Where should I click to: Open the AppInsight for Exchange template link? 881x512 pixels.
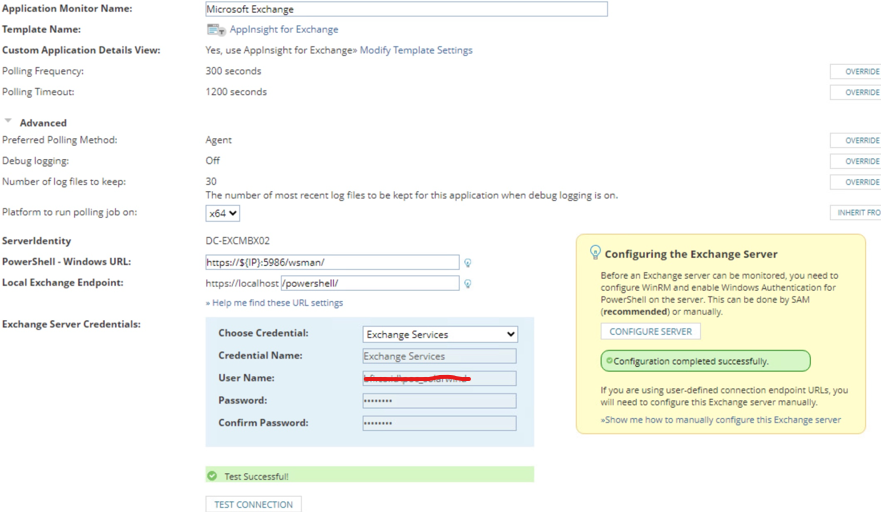point(284,29)
